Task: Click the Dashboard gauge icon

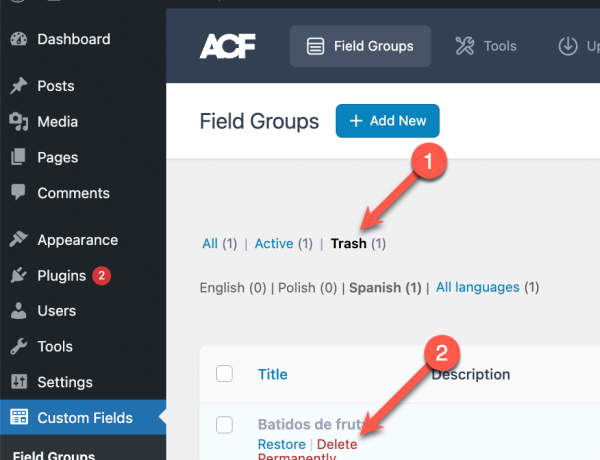Action: pos(18,39)
